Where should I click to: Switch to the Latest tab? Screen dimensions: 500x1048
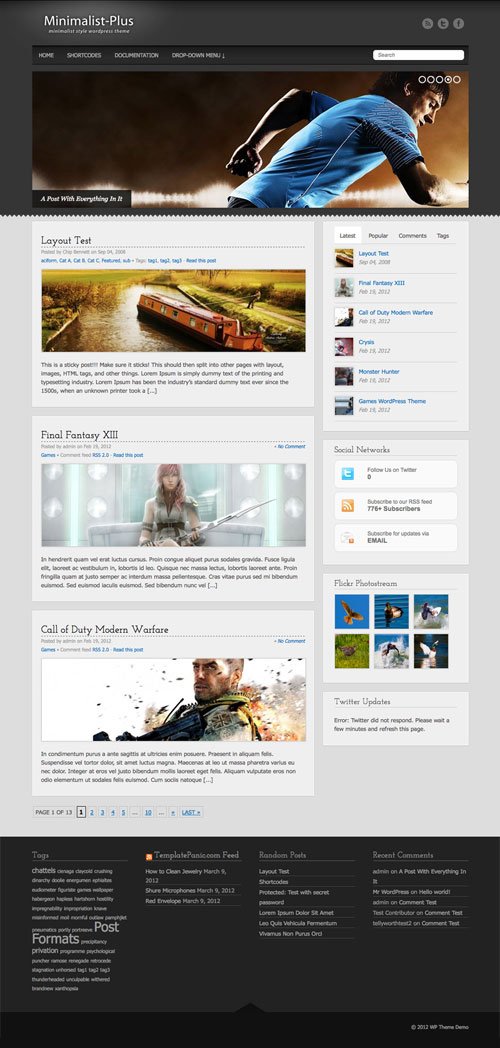[348, 236]
